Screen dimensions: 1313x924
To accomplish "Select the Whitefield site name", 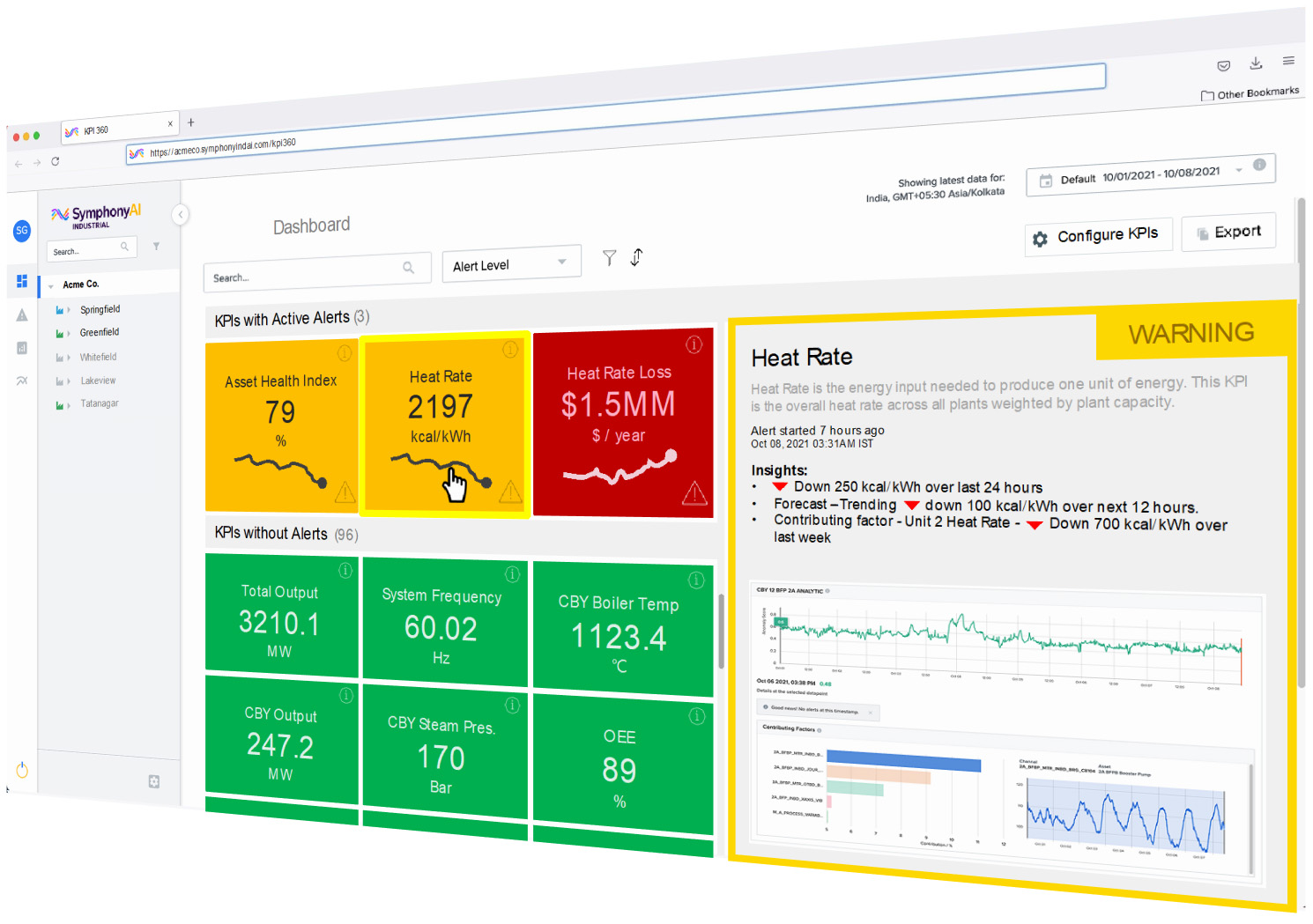I will point(98,358).
